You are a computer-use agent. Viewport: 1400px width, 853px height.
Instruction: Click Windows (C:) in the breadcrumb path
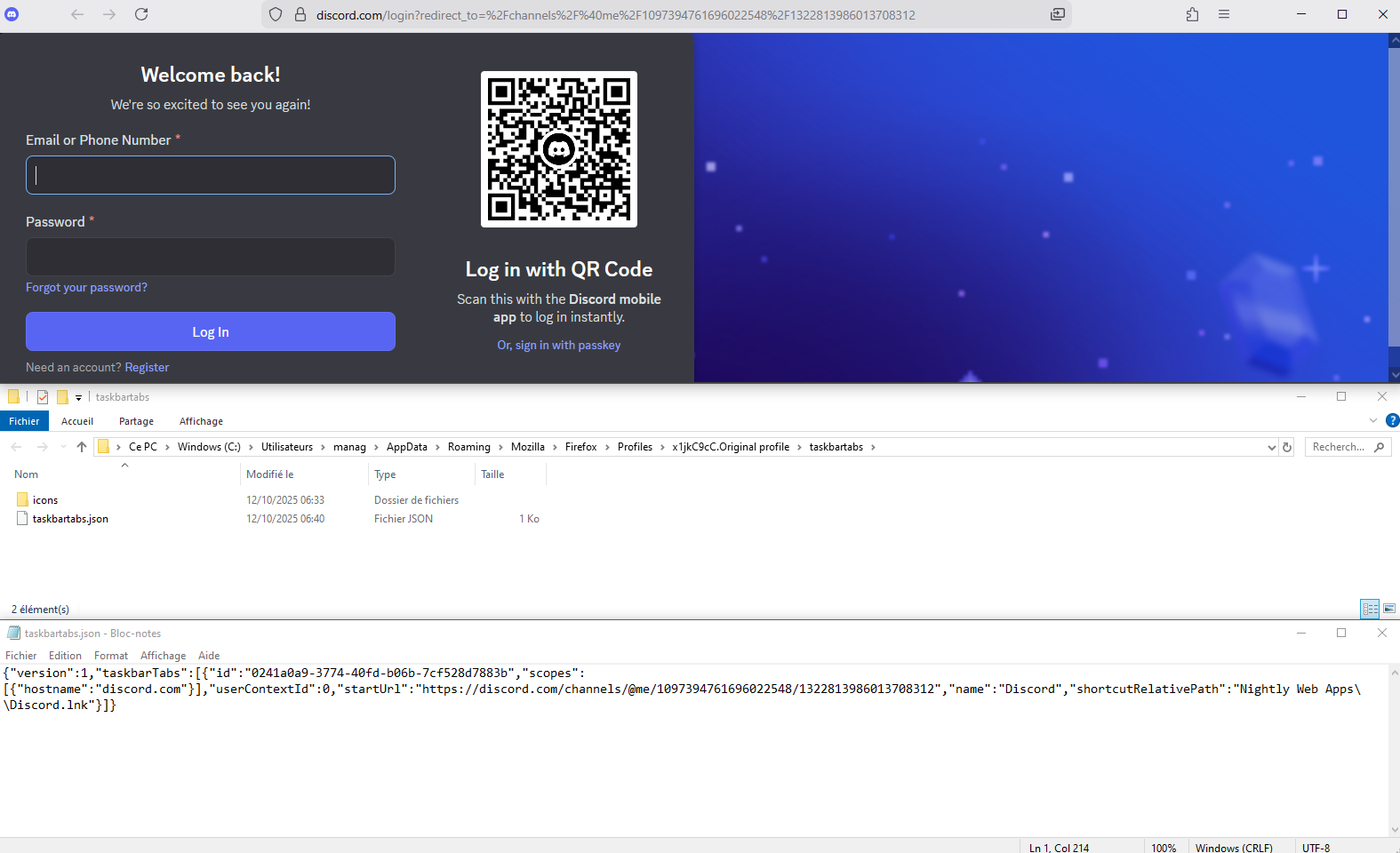(209, 447)
